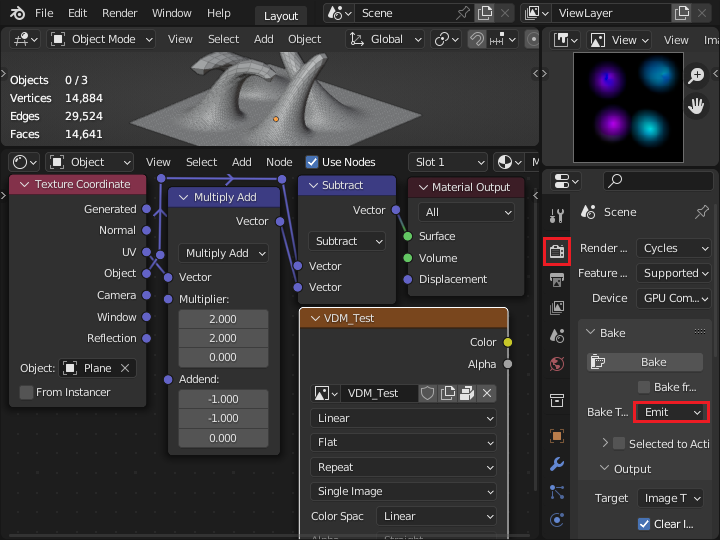Open the image browse dropdown beside VDM_Test

(x=326, y=393)
